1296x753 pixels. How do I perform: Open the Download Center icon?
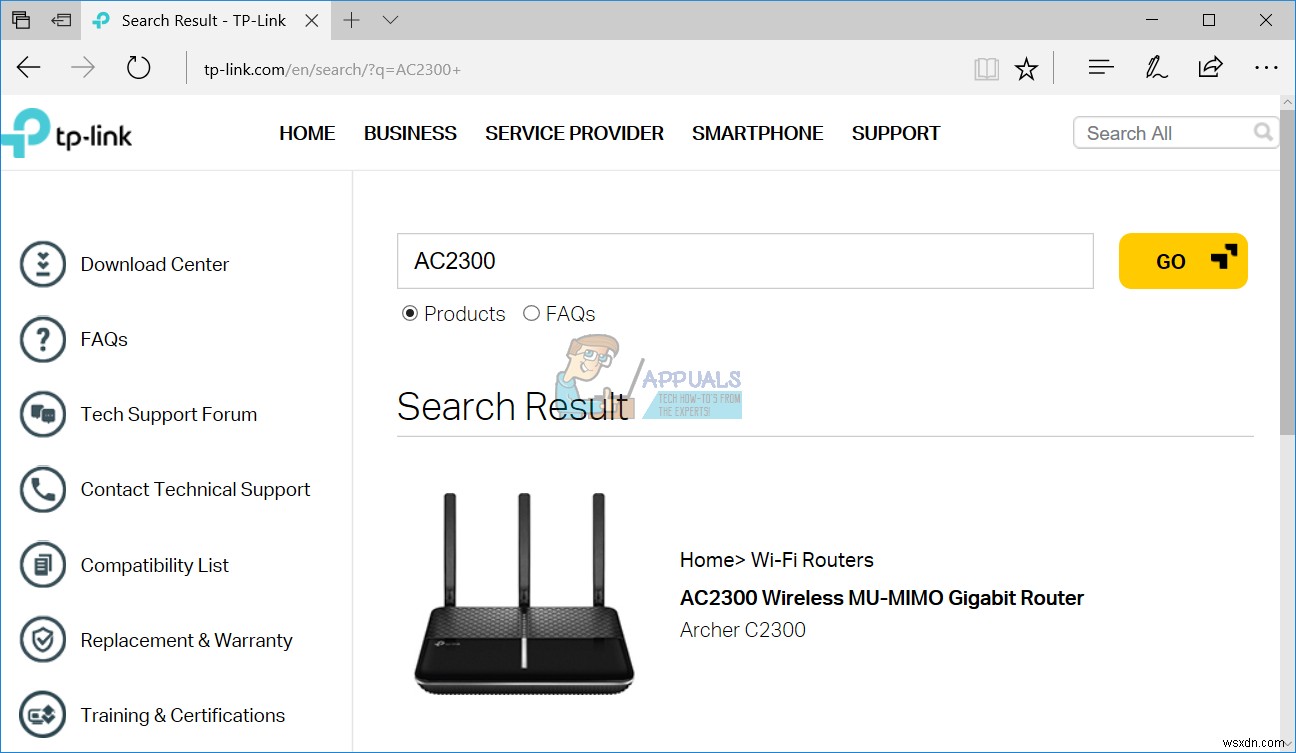click(x=42, y=264)
